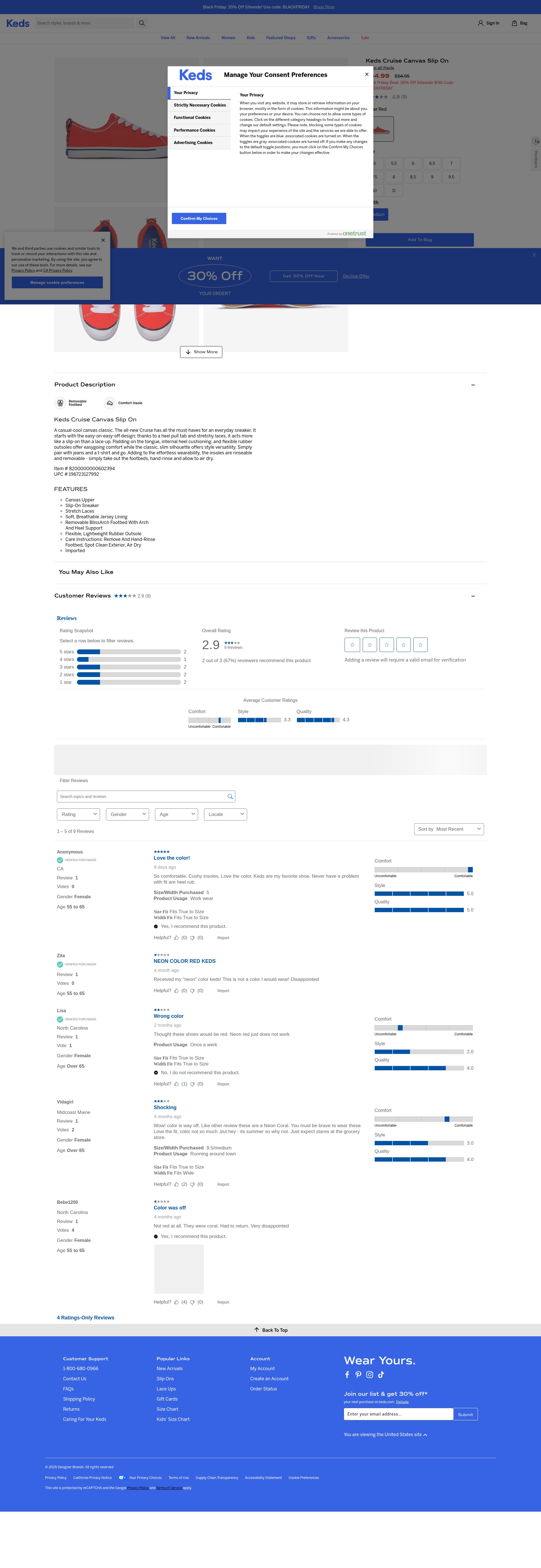Viewport: 541px width, 1568px height.
Task: Close the consent preferences dialog
Action: (366, 74)
